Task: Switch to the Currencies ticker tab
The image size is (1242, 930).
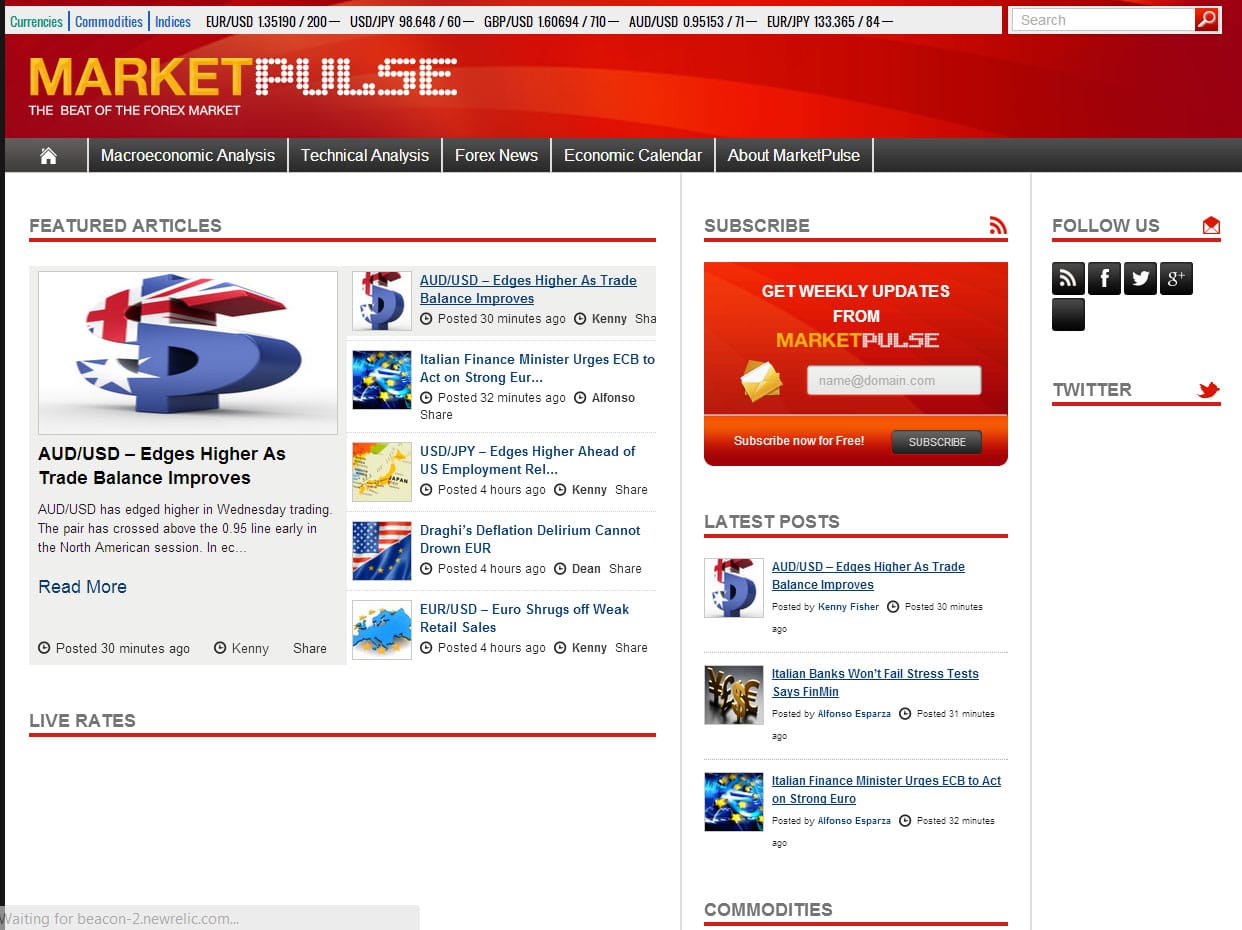Action: tap(36, 21)
